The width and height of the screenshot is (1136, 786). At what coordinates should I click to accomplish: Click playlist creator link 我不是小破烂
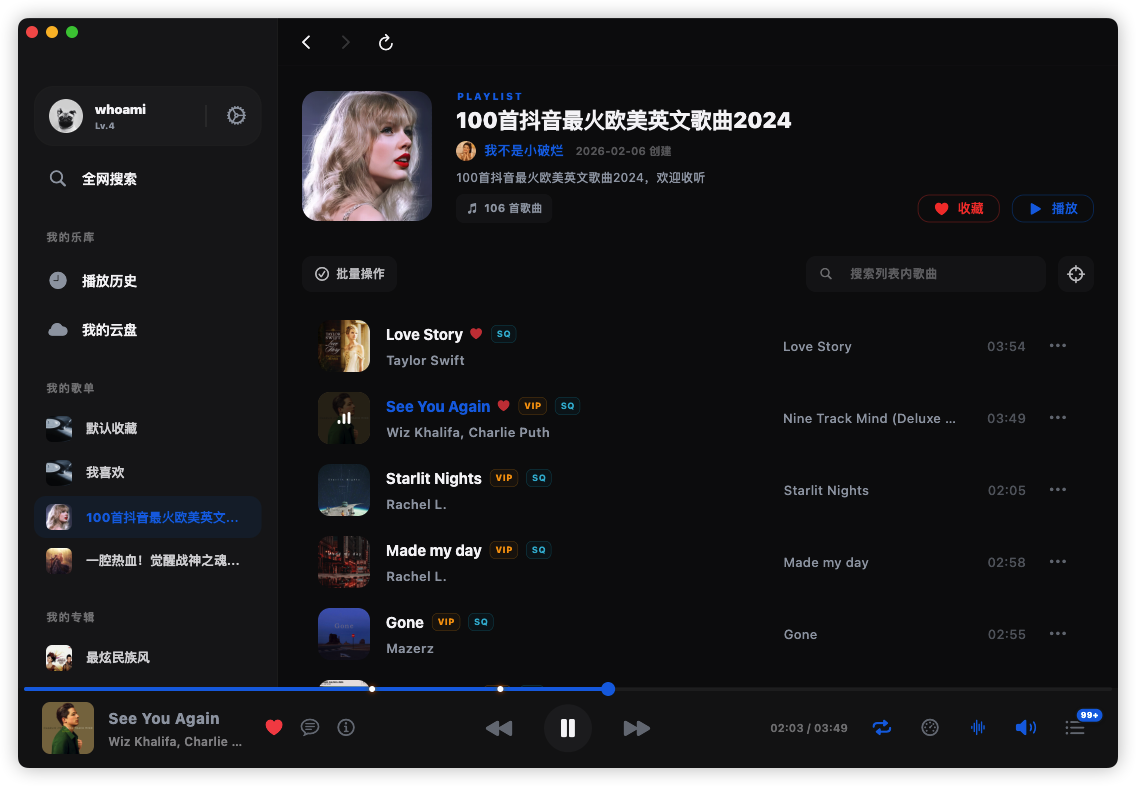tap(523, 151)
